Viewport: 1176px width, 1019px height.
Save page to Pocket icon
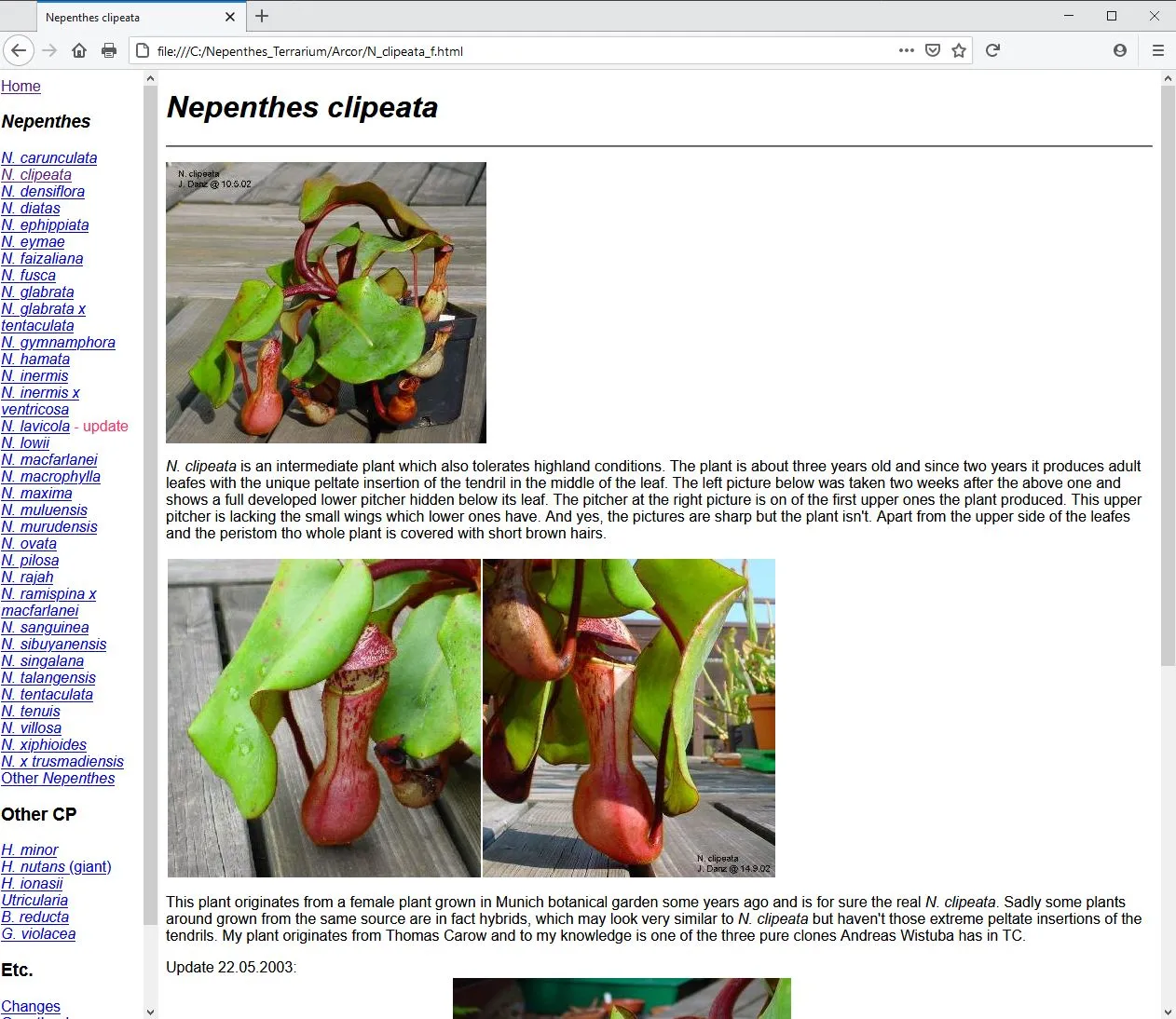point(933,50)
